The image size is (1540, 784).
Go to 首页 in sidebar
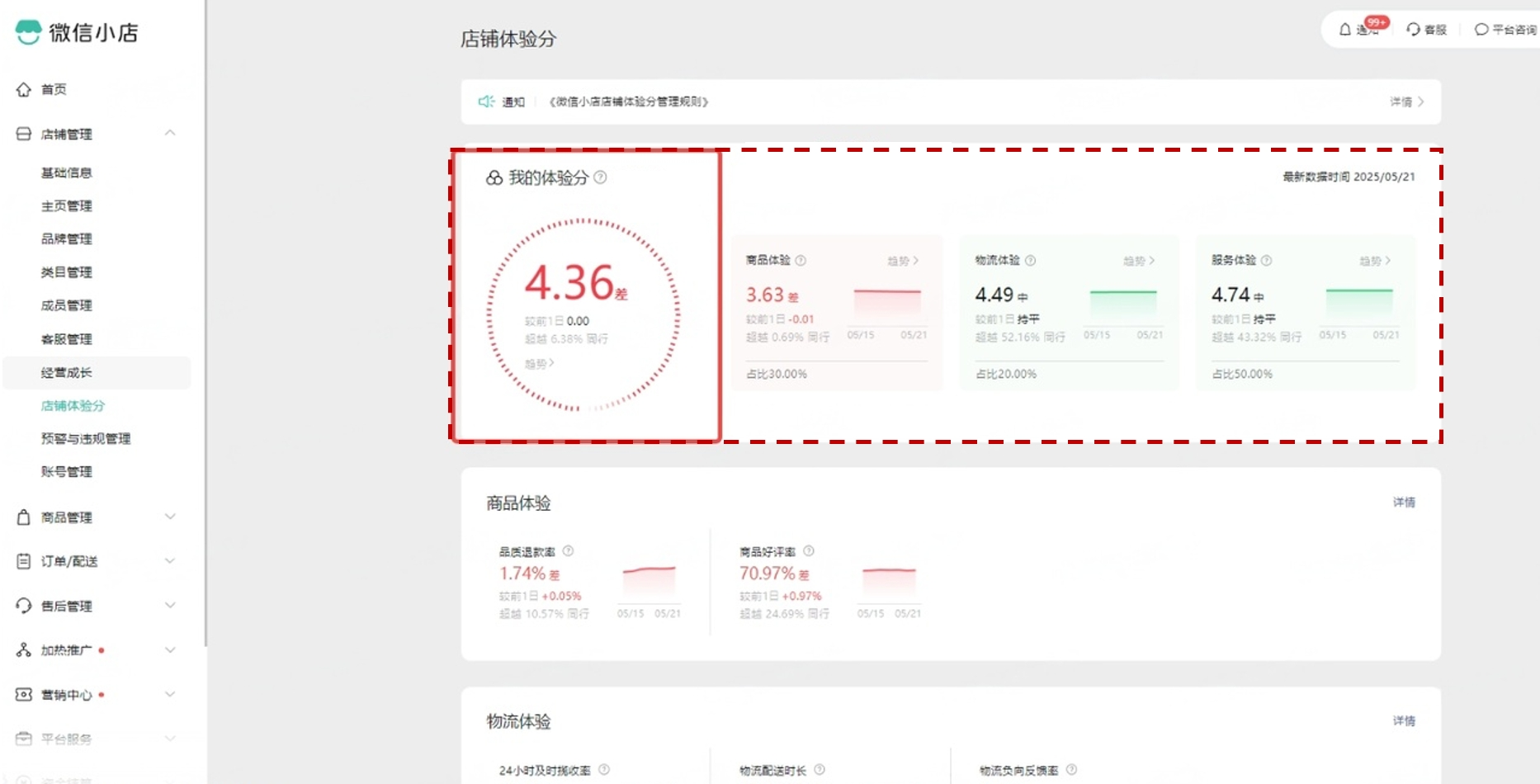(54, 89)
